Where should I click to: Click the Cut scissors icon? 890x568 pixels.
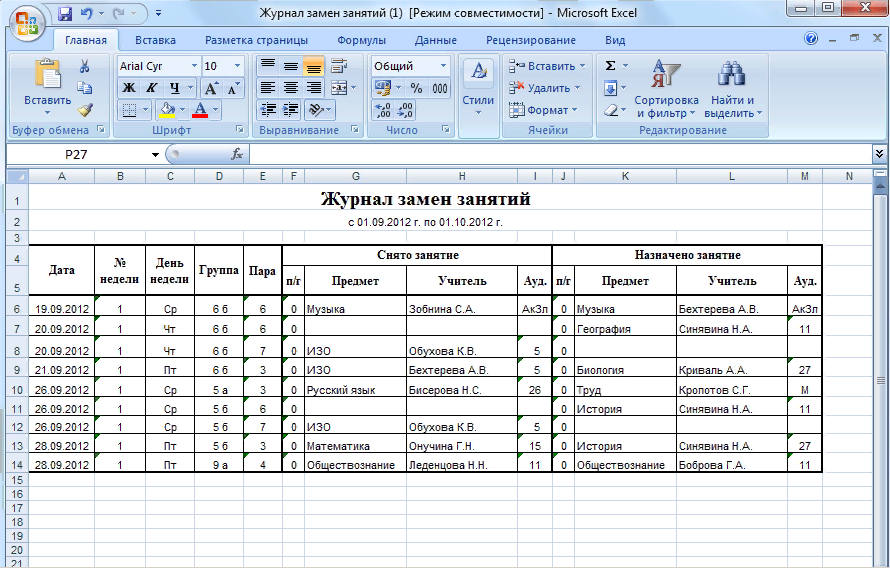85,67
